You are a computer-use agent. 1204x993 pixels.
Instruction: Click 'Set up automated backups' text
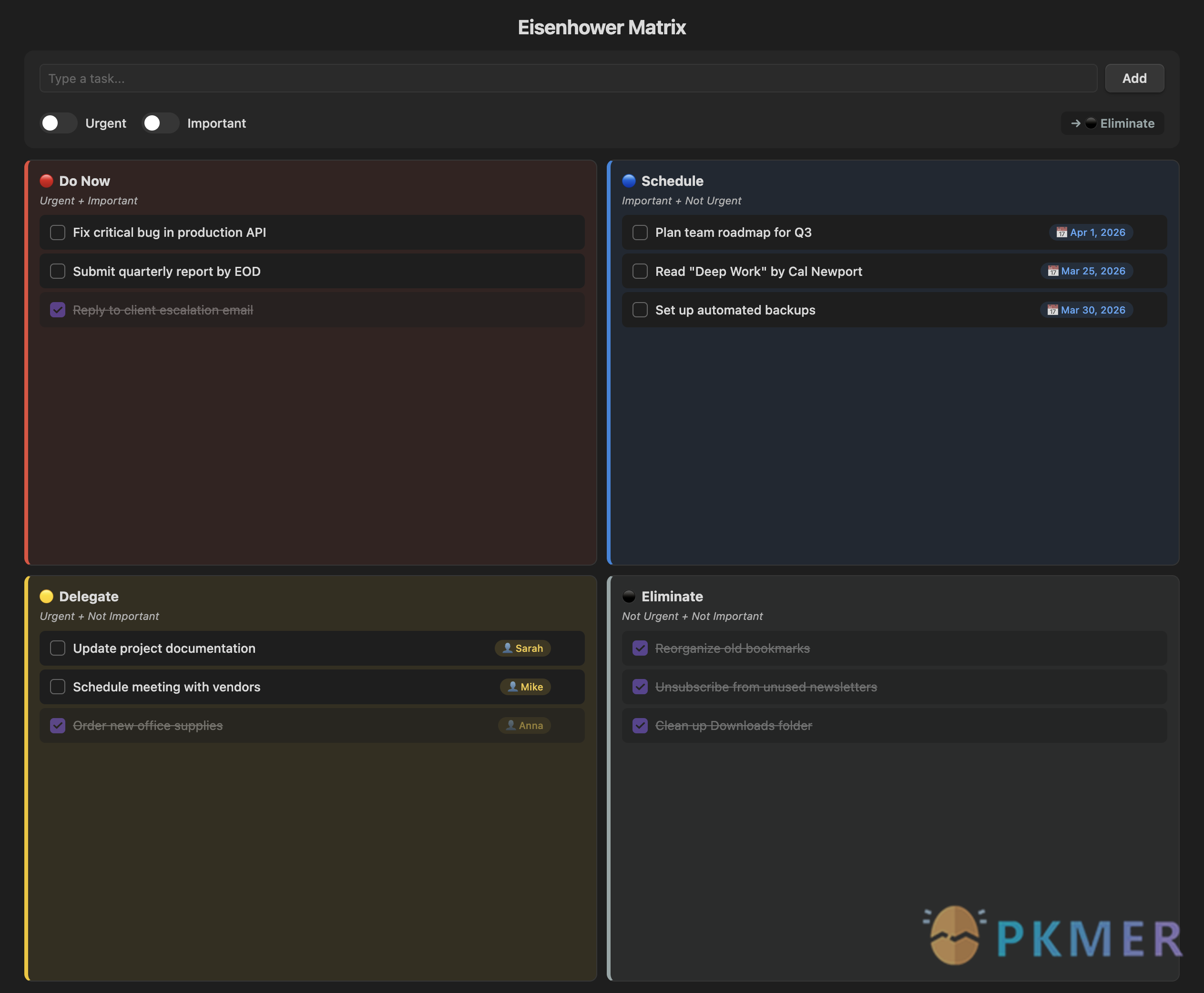735,310
